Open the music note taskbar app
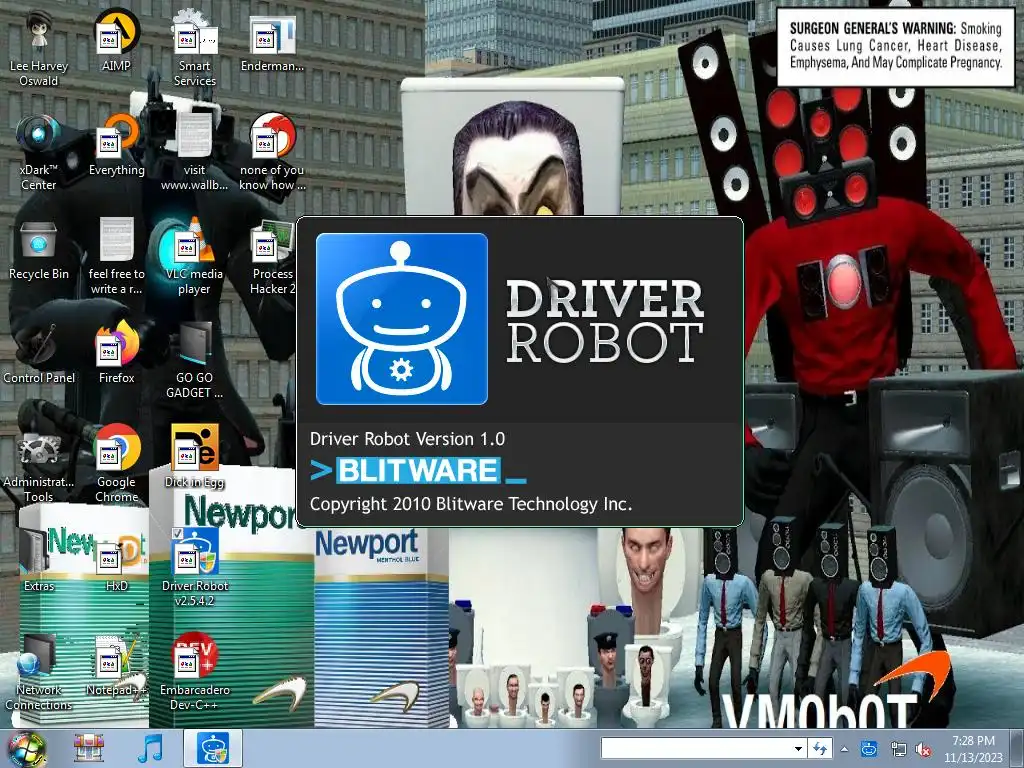Screen dimensions: 1024x768 (151, 748)
